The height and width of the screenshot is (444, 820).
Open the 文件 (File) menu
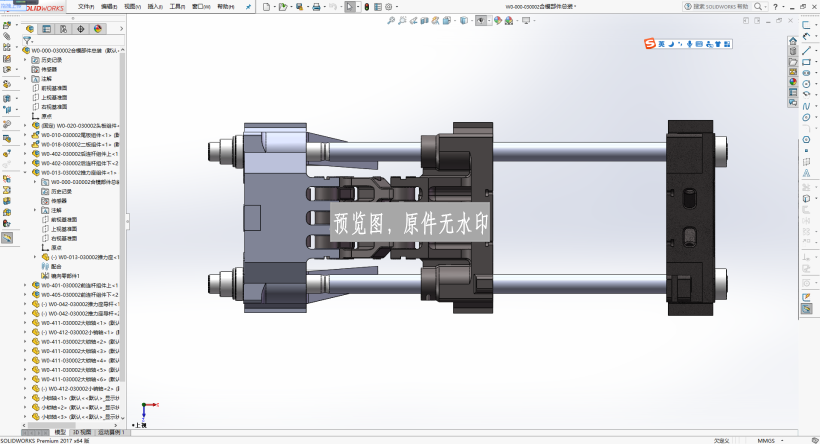tap(86, 7)
